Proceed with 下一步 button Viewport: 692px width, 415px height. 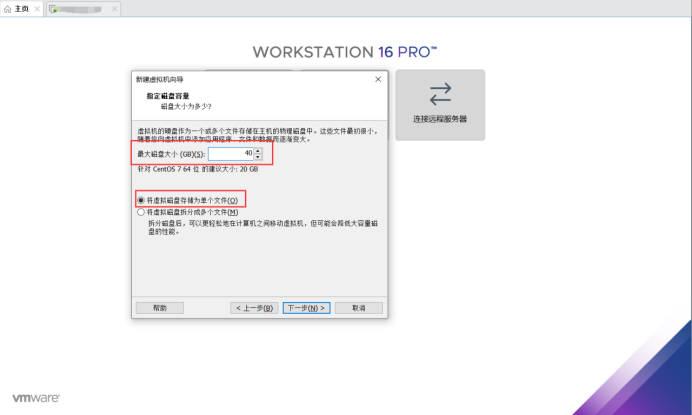[x=306, y=308]
